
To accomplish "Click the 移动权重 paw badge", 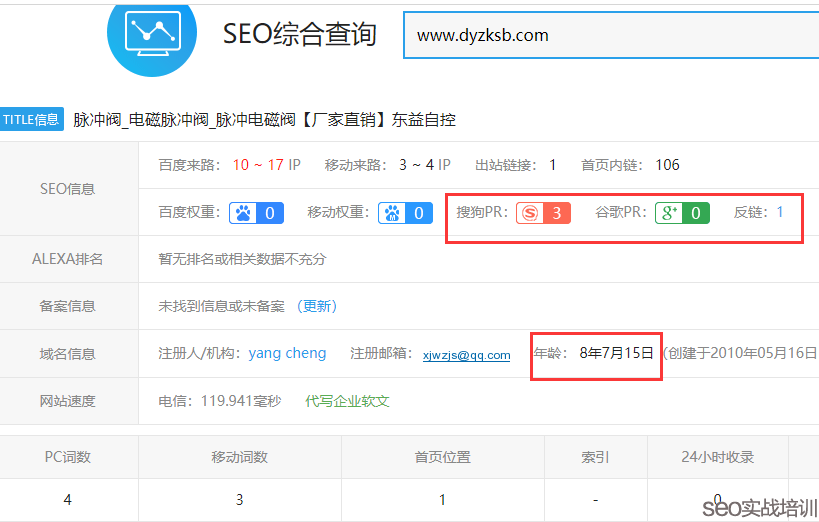I will [405, 213].
